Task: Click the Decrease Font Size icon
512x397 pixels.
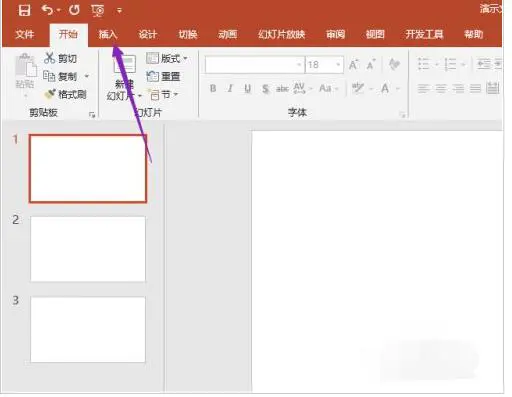Action: 371,64
